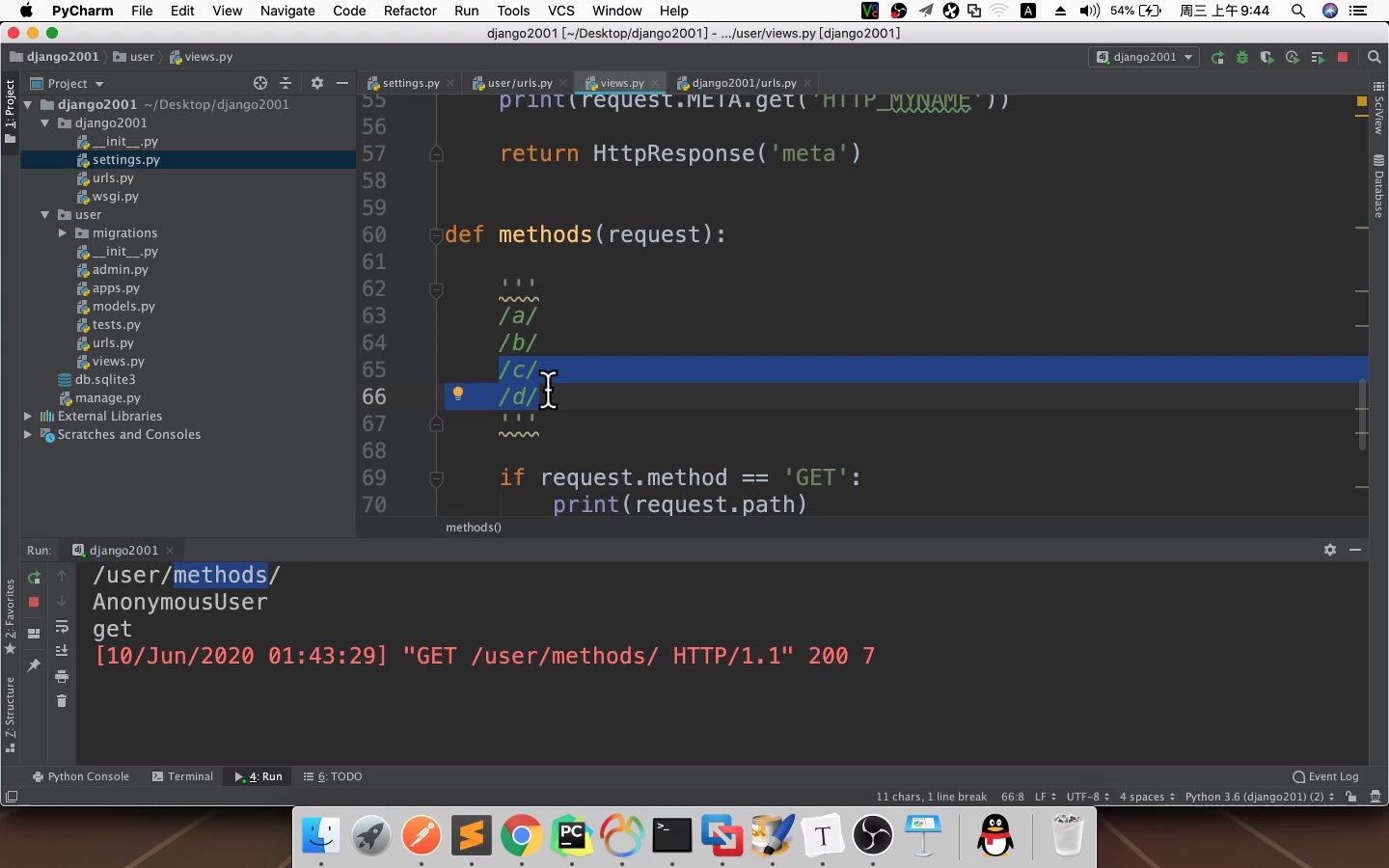The height and width of the screenshot is (868, 1389).
Task: Click the editor vertical scrollbar thumb
Action: [x=1362, y=415]
